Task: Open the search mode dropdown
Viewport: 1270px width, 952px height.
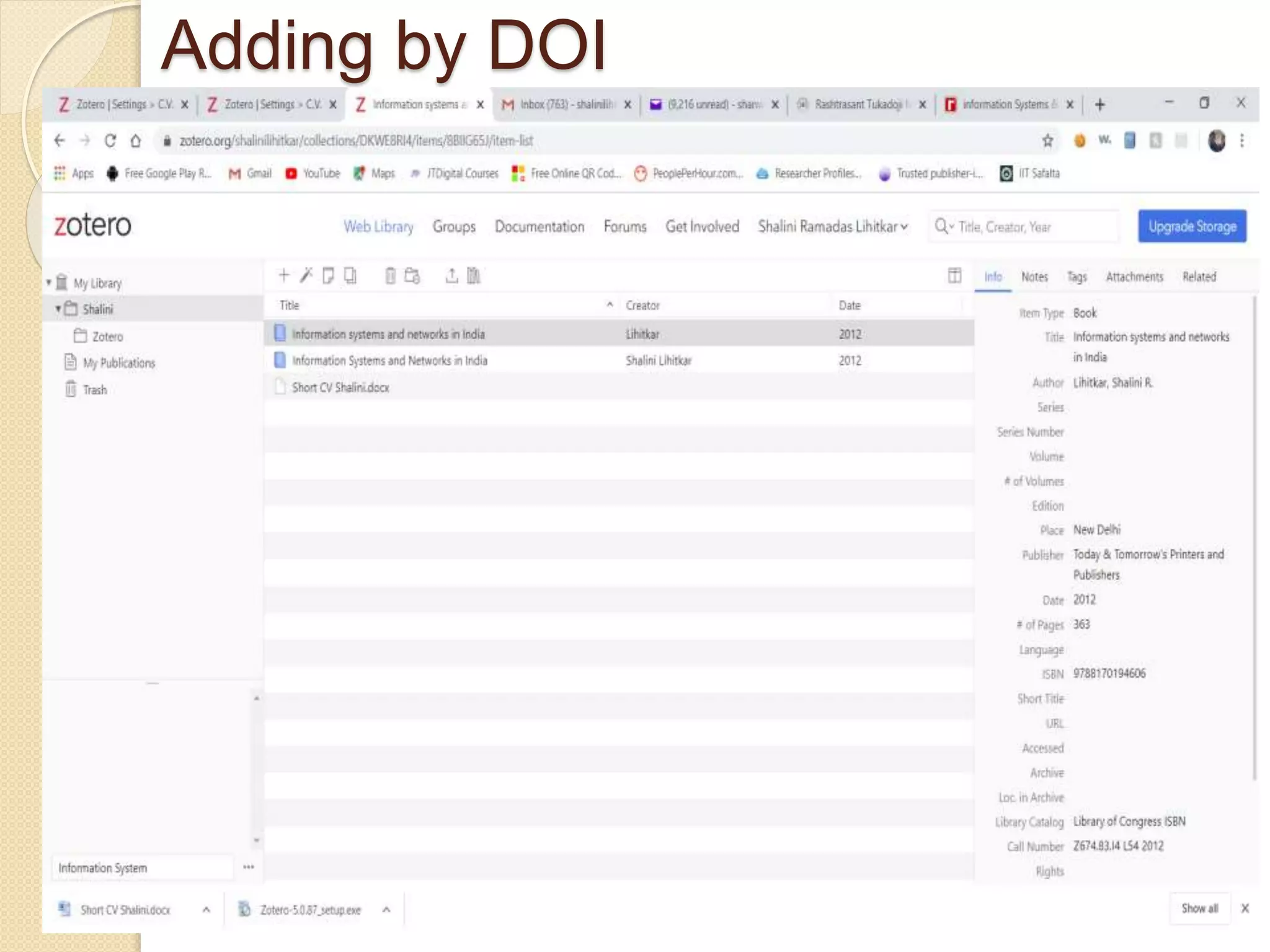Action: tap(943, 226)
